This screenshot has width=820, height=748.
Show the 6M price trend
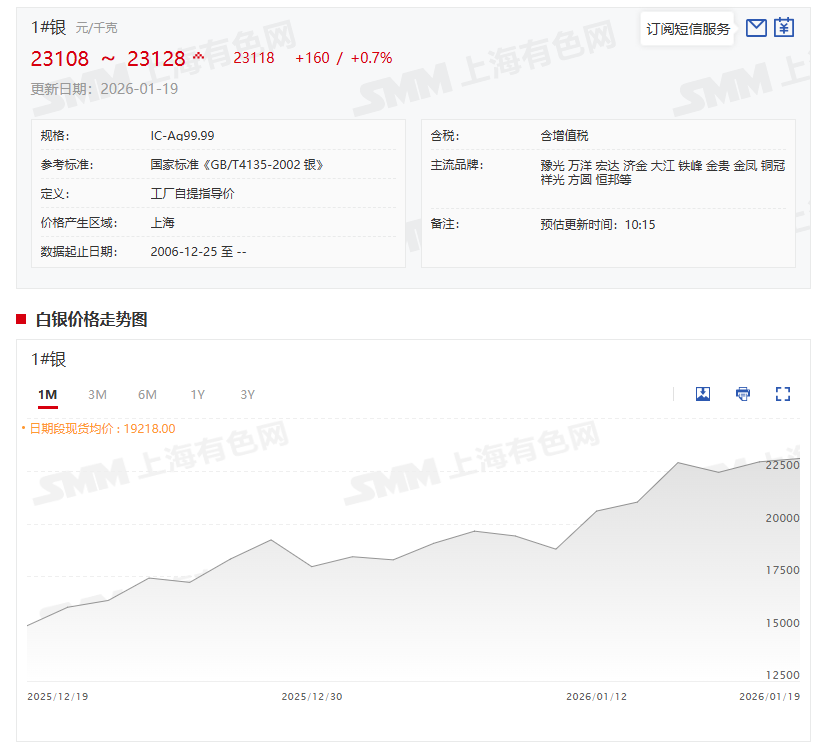[147, 395]
